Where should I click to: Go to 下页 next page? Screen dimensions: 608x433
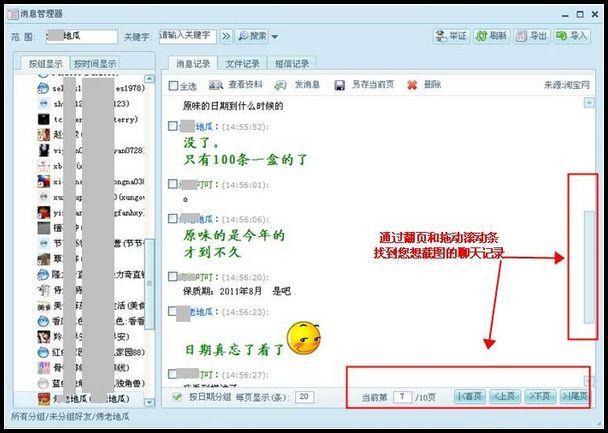click(x=540, y=397)
